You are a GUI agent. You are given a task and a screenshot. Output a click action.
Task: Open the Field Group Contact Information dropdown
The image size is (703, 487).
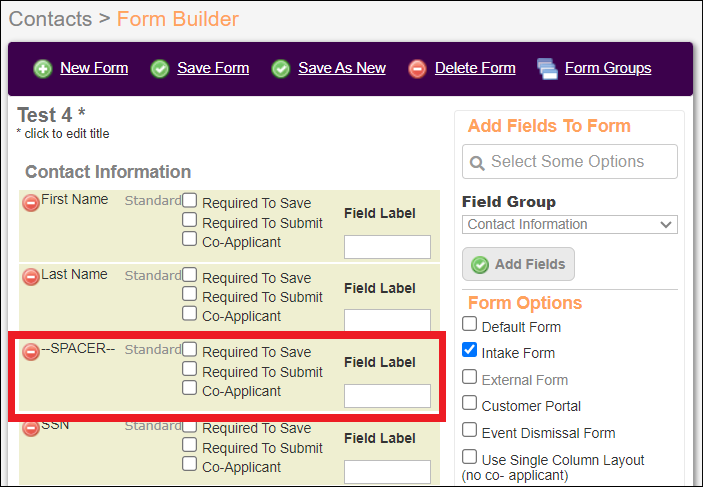(x=570, y=225)
